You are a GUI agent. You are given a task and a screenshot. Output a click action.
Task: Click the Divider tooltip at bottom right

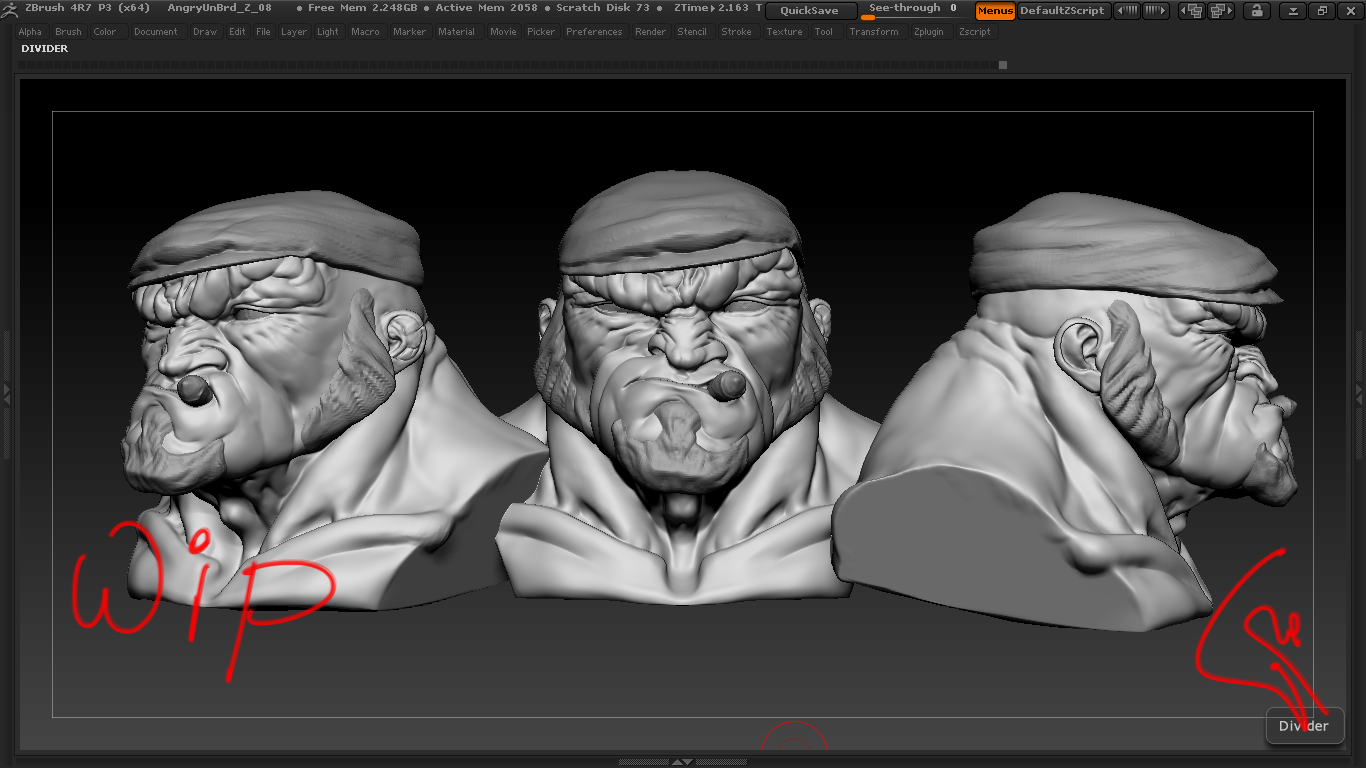point(1304,726)
